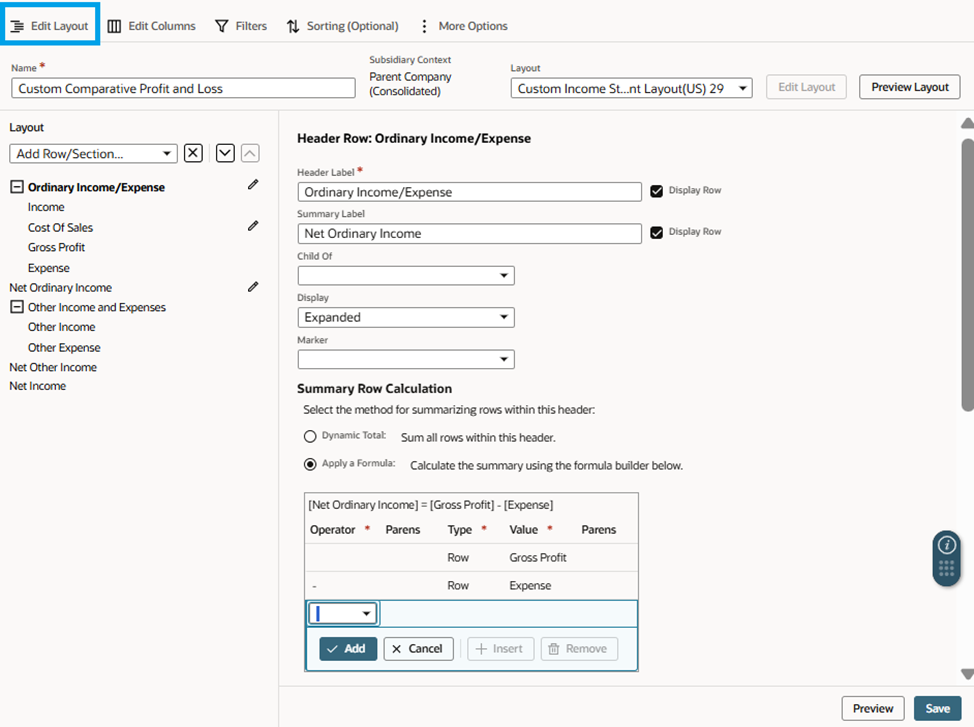Open the floating info help icon
Image resolution: width=974 pixels, height=727 pixels.
pyautogui.click(x=946, y=545)
